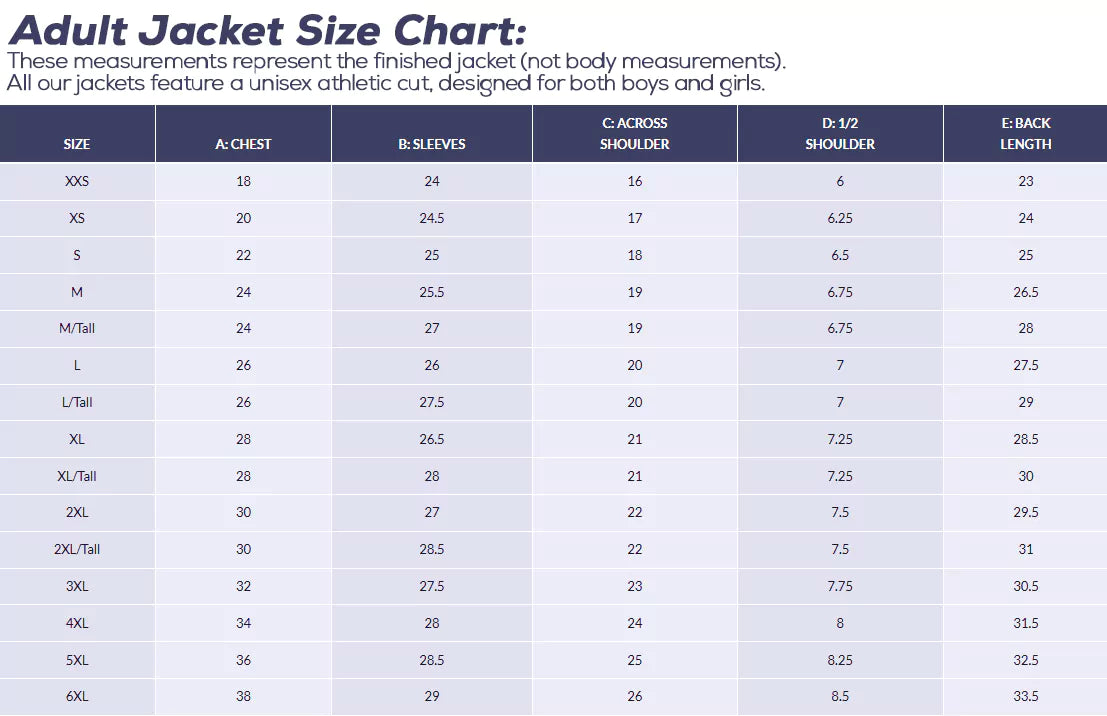Select the M/Tall size label
1107x716 pixels.
click(x=77, y=328)
